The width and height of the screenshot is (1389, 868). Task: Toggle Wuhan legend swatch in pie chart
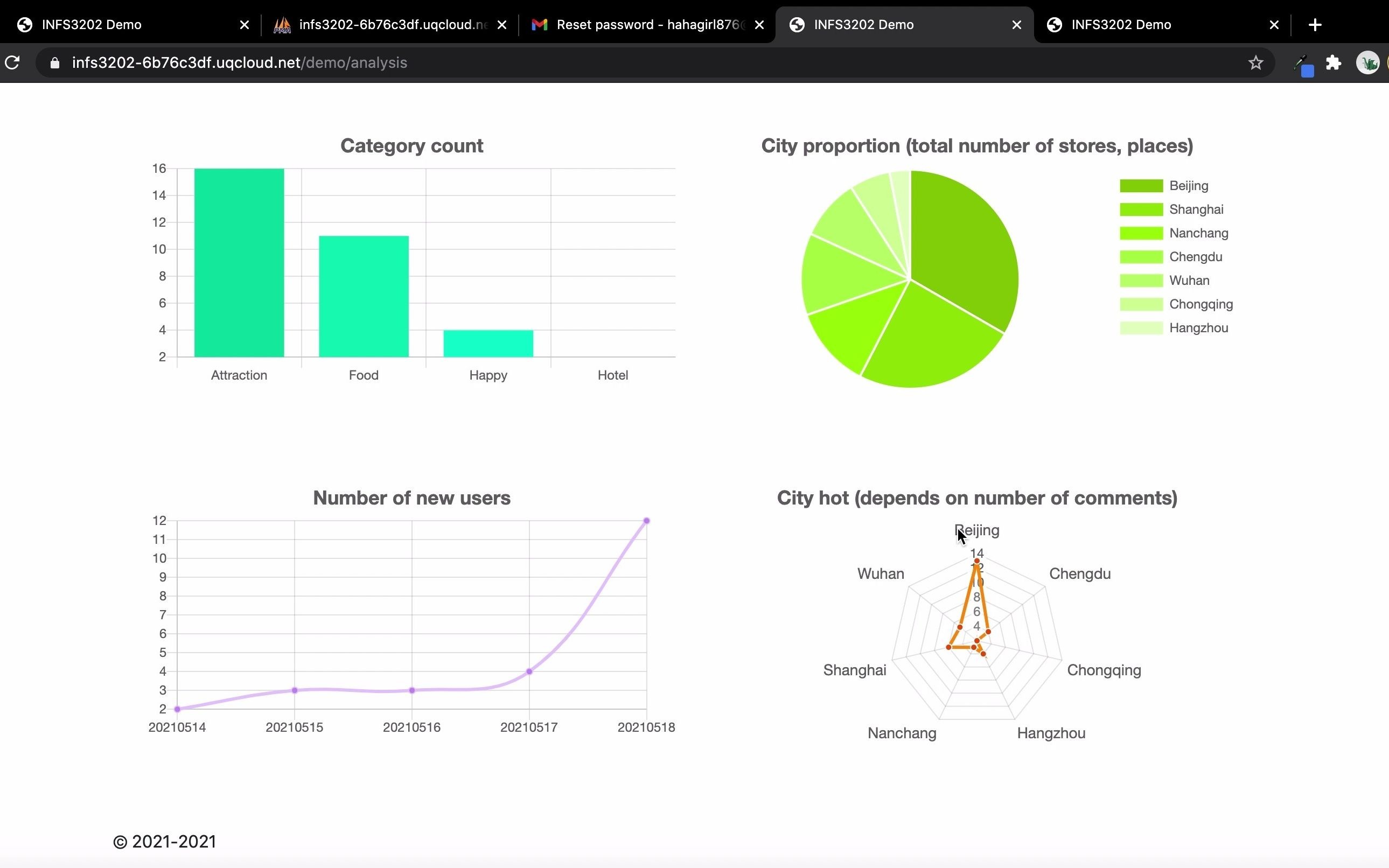pyautogui.click(x=1141, y=281)
